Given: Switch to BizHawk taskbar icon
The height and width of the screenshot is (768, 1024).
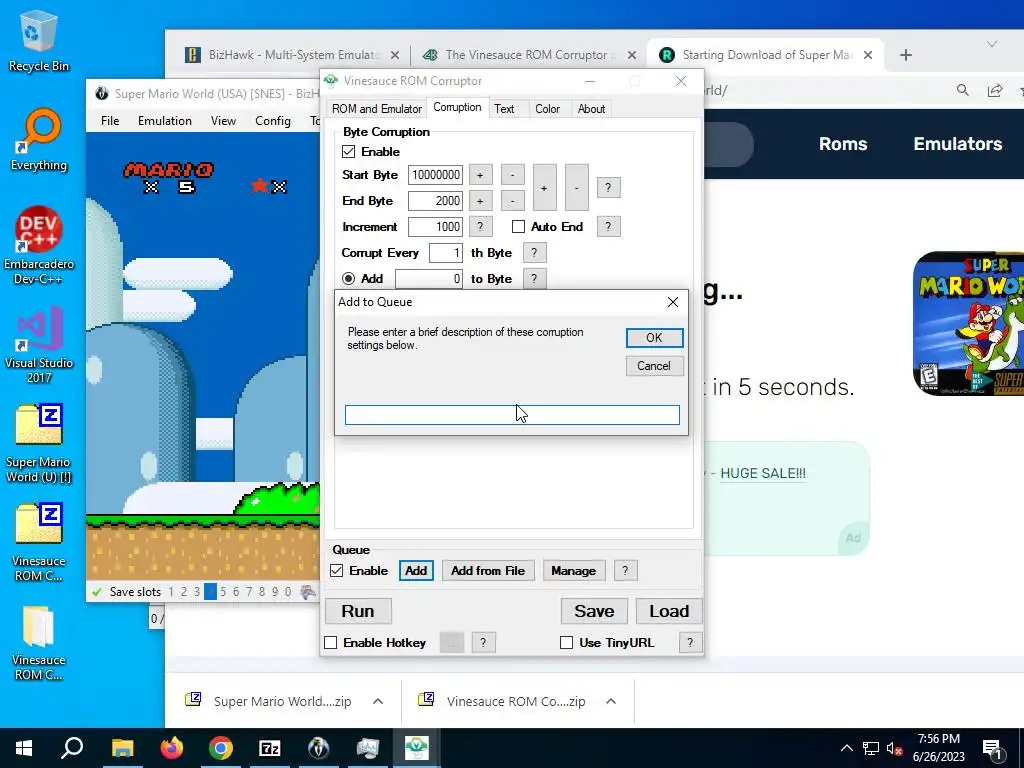Looking at the screenshot, I should coord(319,748).
